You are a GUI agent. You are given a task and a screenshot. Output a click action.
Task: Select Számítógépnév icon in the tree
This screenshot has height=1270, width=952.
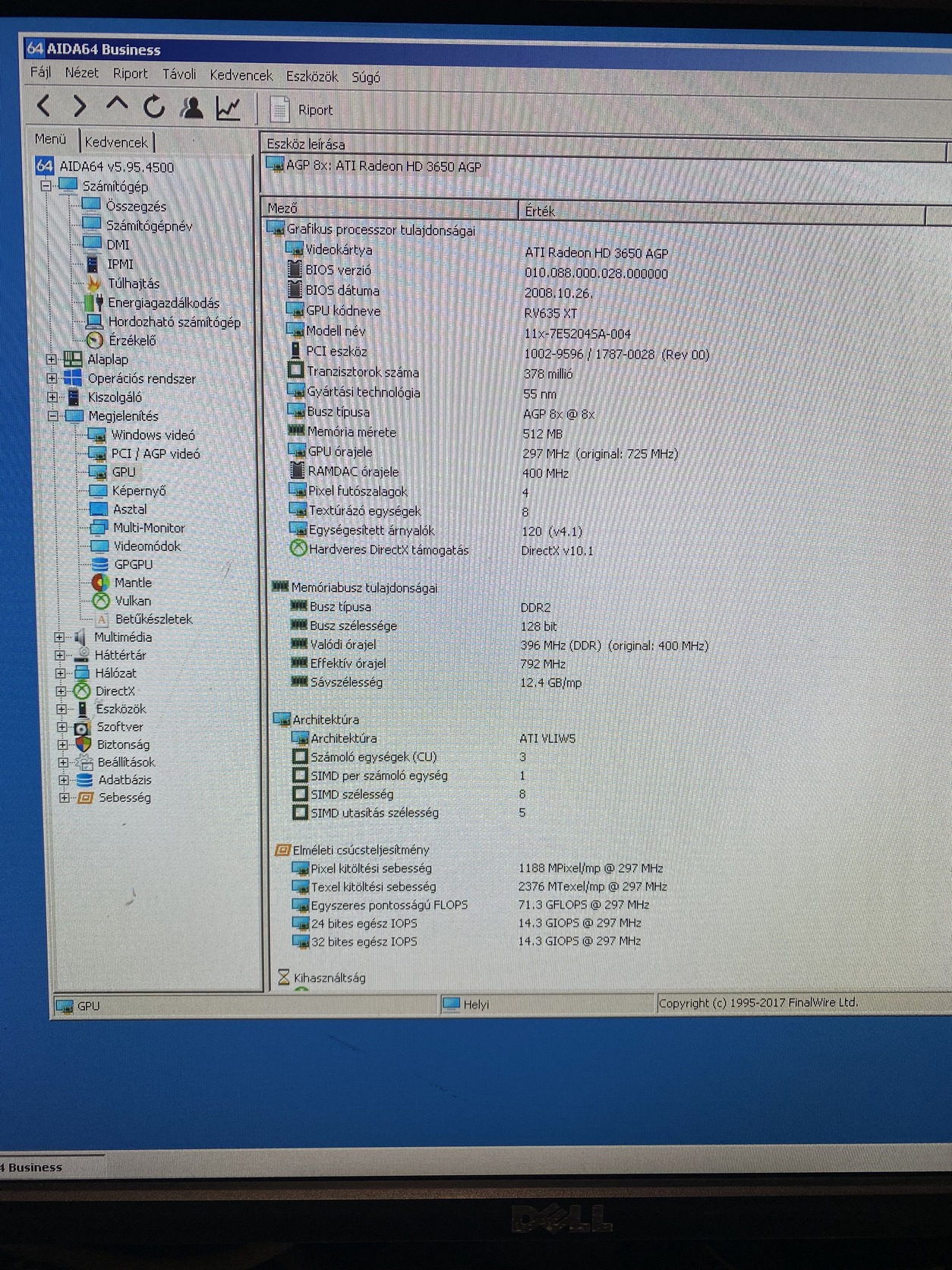click(x=92, y=224)
